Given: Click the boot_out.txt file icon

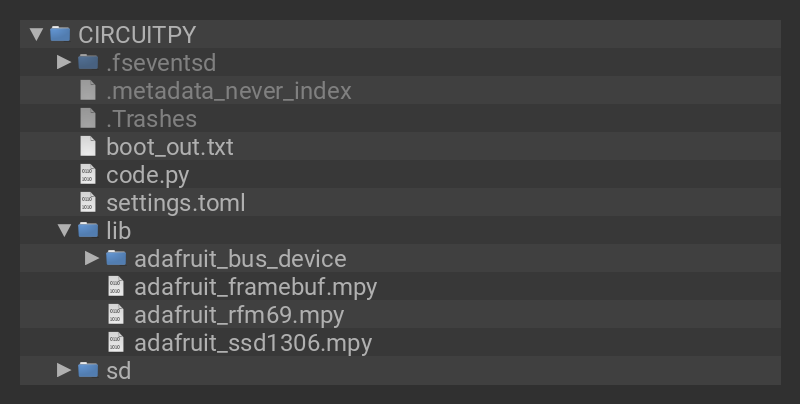Looking at the screenshot, I should [x=88, y=146].
